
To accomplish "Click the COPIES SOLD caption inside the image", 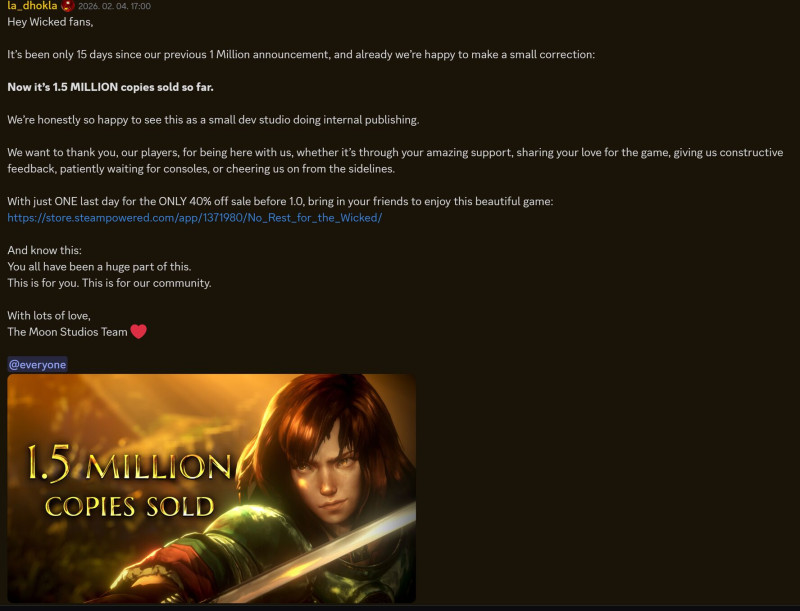I will [130, 506].
